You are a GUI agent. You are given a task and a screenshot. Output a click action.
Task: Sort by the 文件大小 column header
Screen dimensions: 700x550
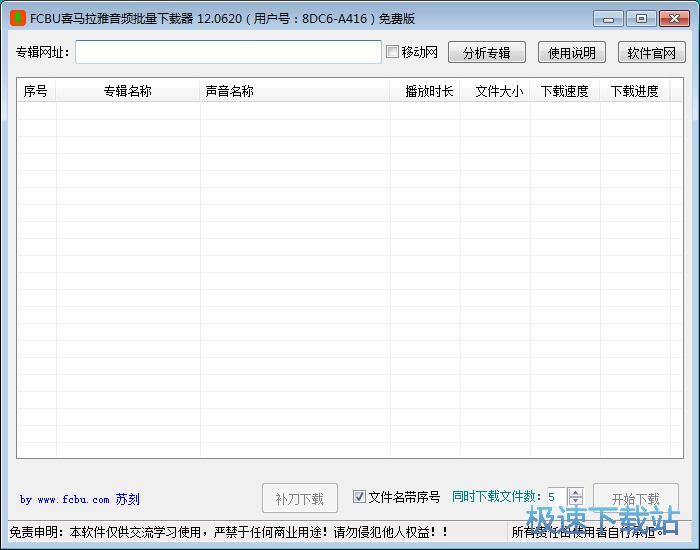498,91
